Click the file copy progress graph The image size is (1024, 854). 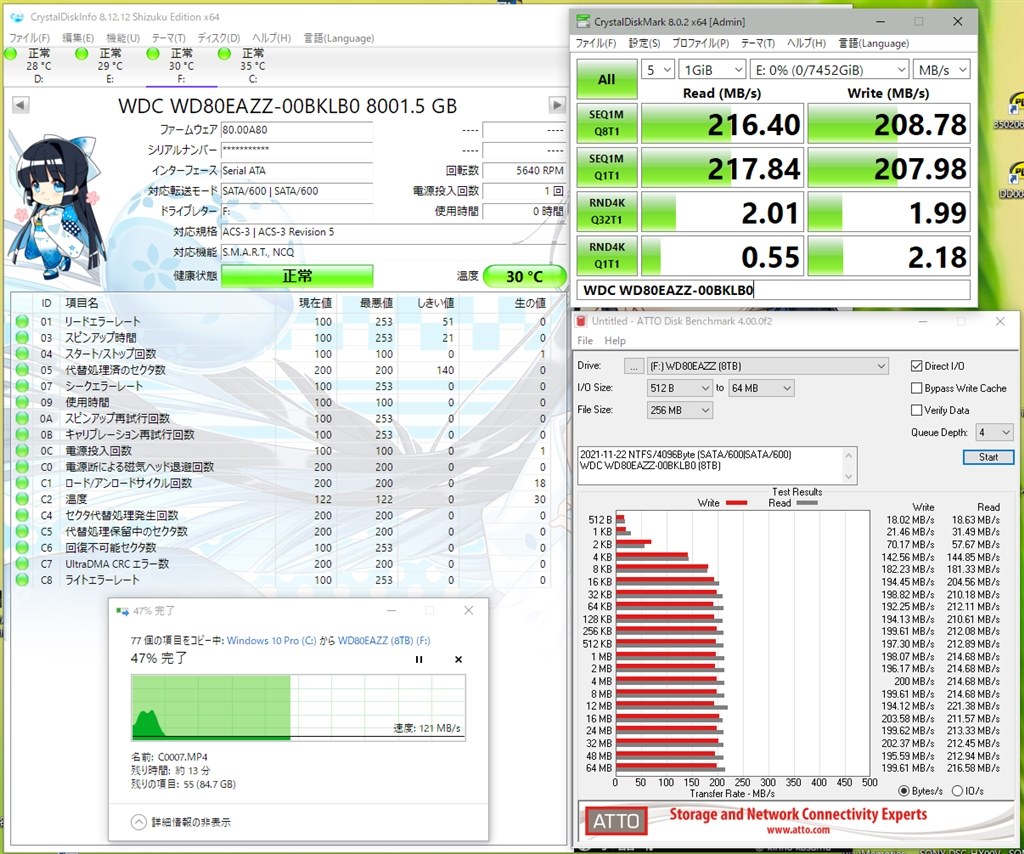pos(298,708)
